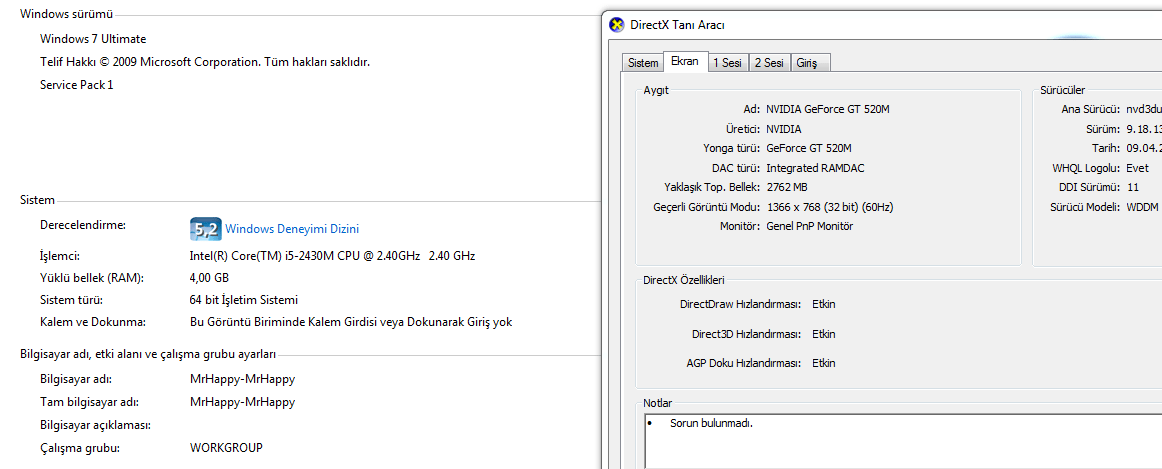Select the Ekran tab
Viewport: 1162px width, 469px height.
point(685,61)
